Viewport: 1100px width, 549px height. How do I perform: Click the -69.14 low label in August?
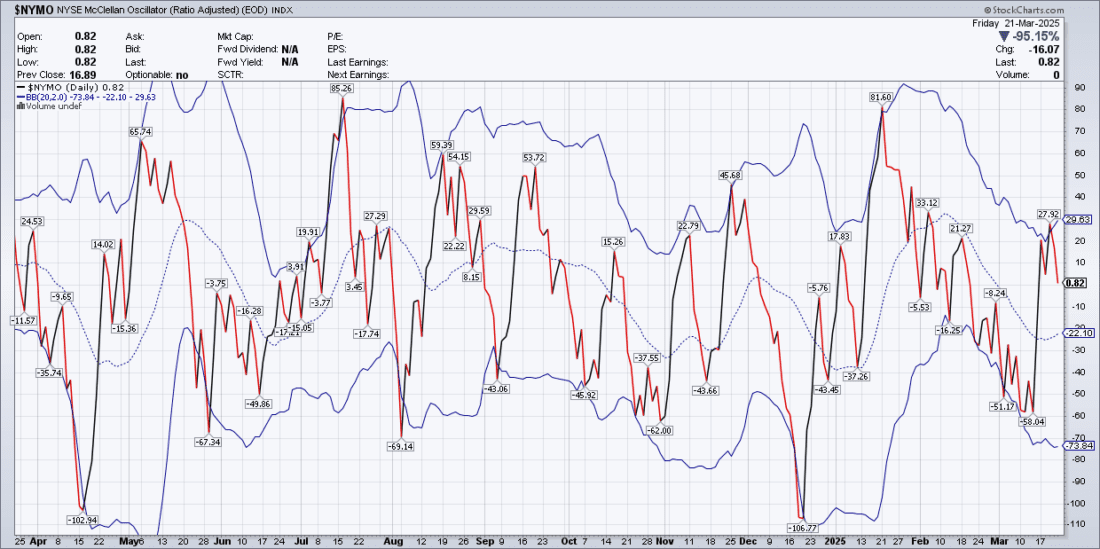pyautogui.click(x=400, y=446)
